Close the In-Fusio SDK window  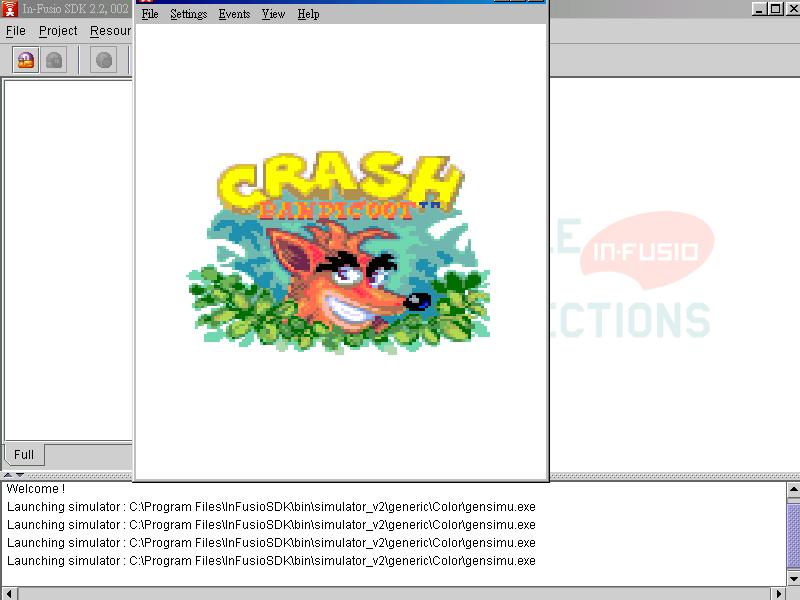pos(792,9)
